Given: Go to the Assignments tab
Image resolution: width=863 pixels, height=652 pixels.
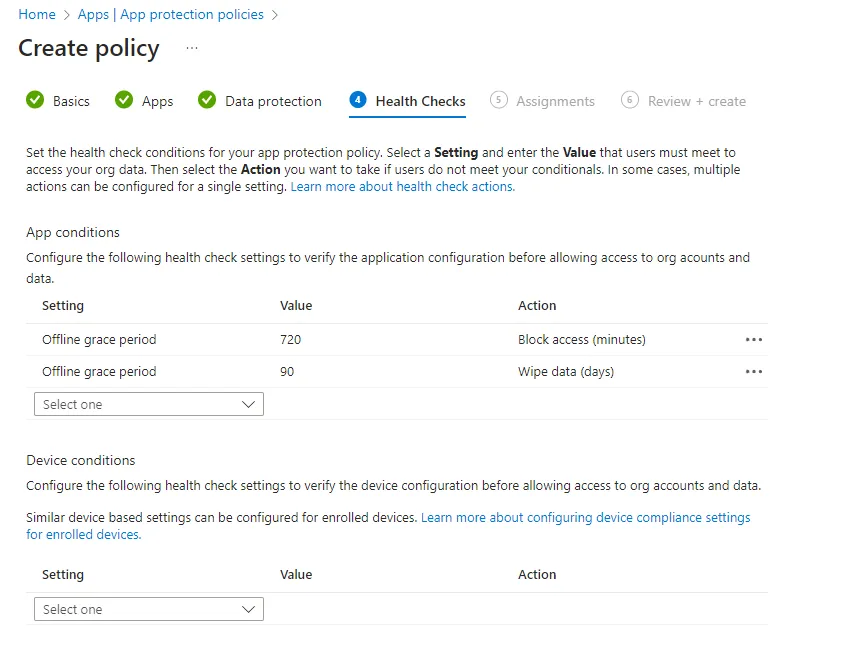Looking at the screenshot, I should 555,101.
